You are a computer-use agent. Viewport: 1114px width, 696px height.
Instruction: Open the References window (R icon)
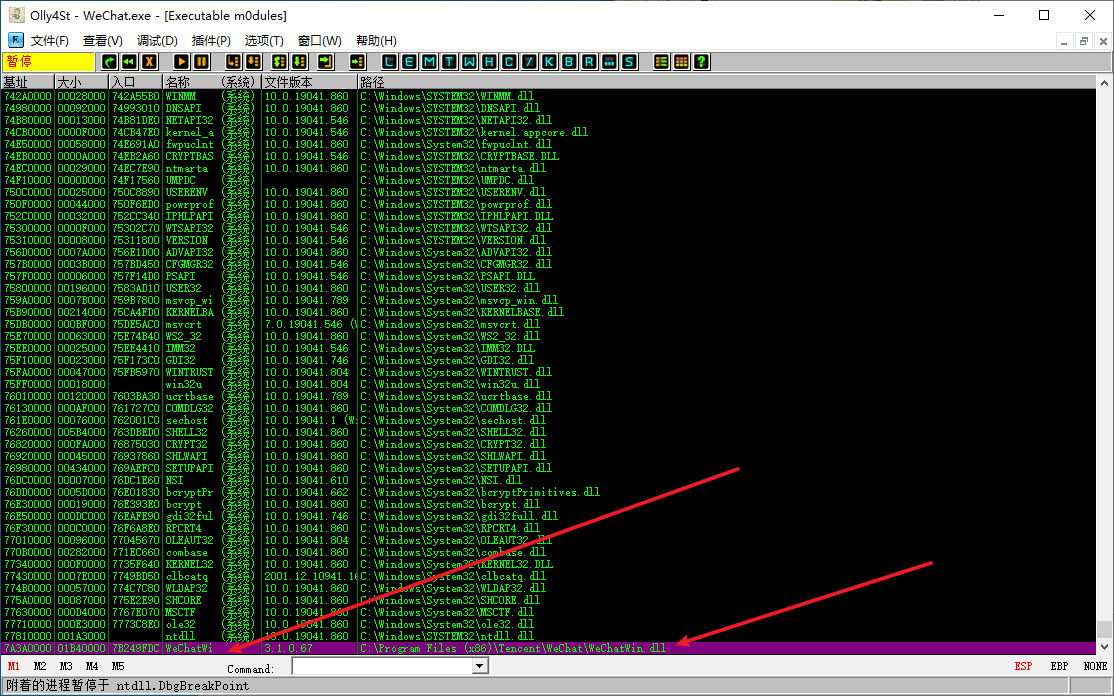[x=589, y=62]
